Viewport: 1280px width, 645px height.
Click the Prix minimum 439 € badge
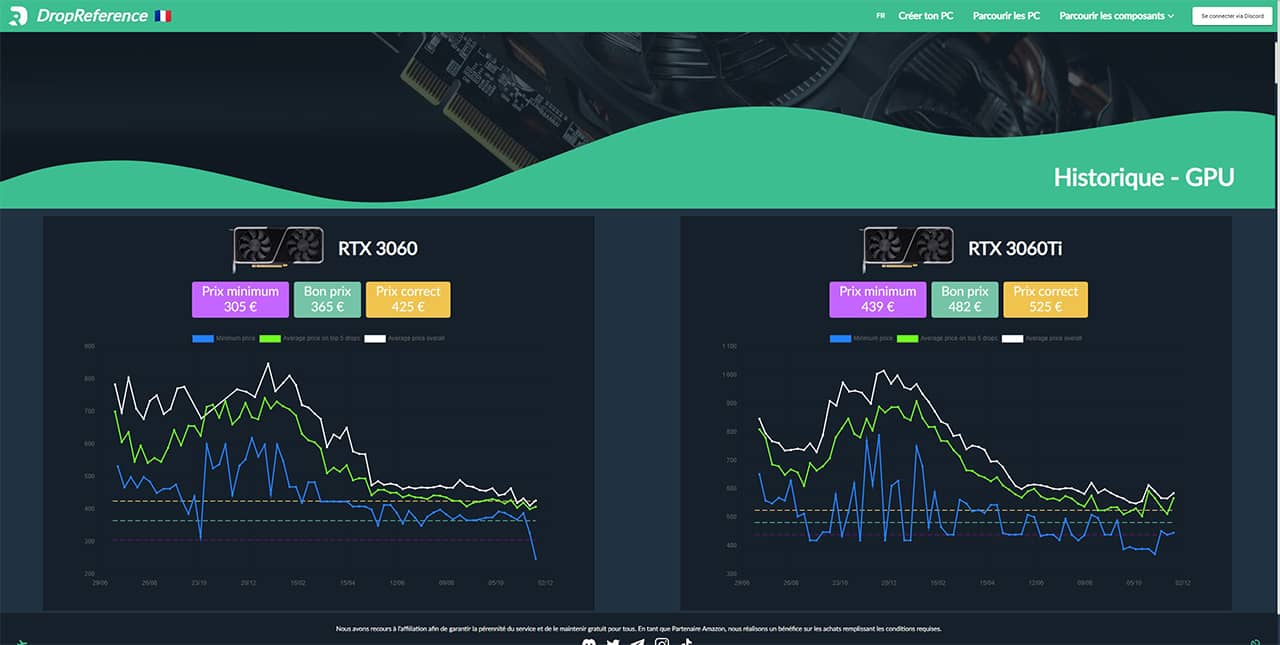tap(877, 299)
